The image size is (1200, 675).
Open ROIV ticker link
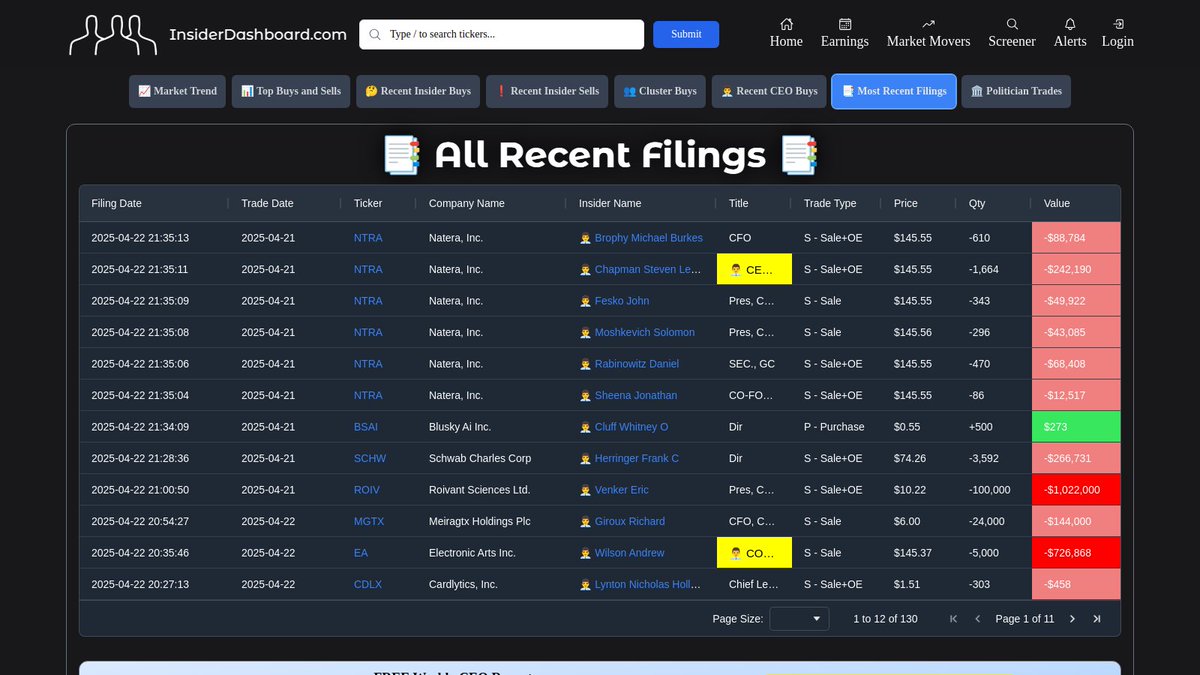367,490
